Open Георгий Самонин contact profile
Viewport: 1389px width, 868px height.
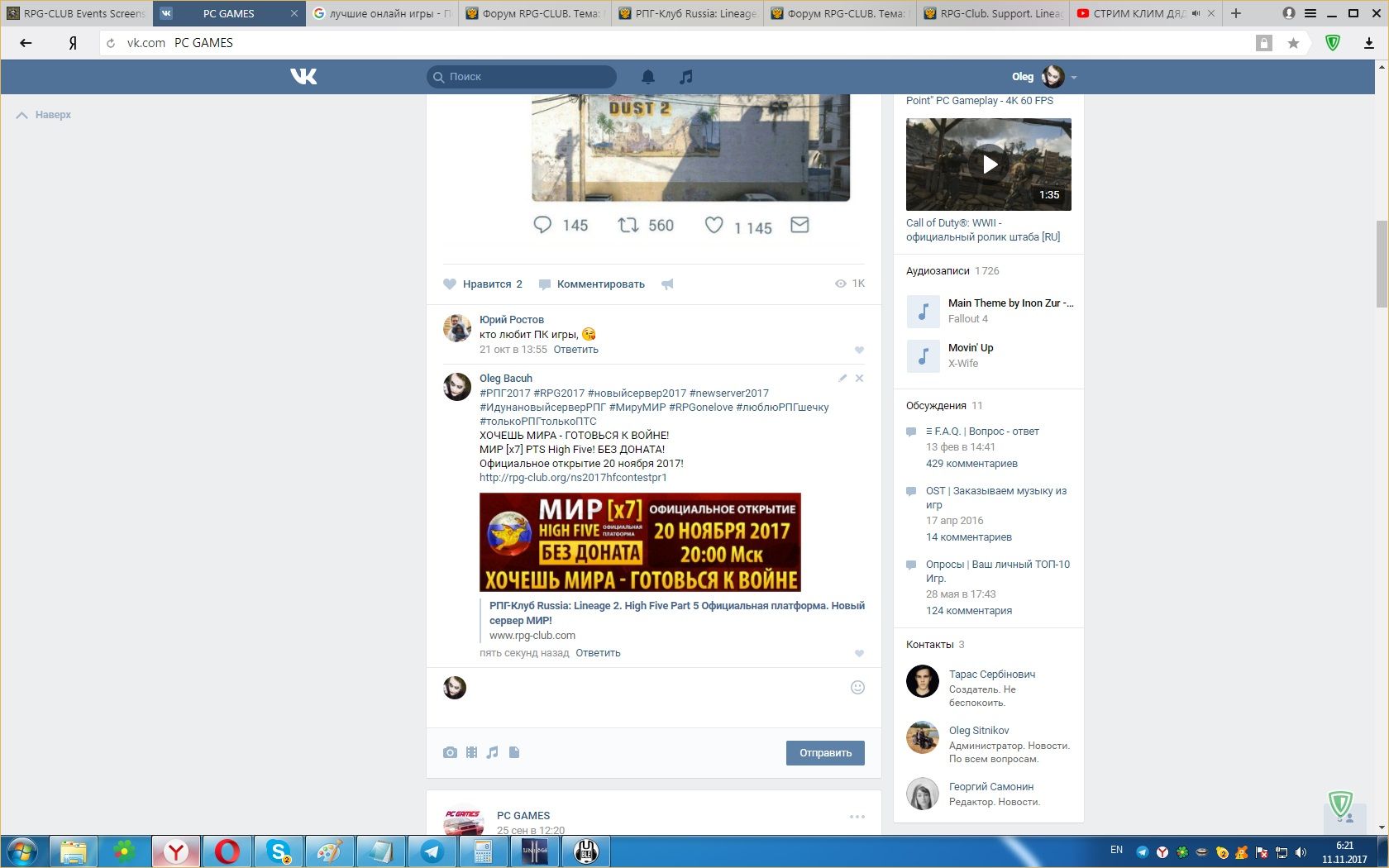pos(991,787)
